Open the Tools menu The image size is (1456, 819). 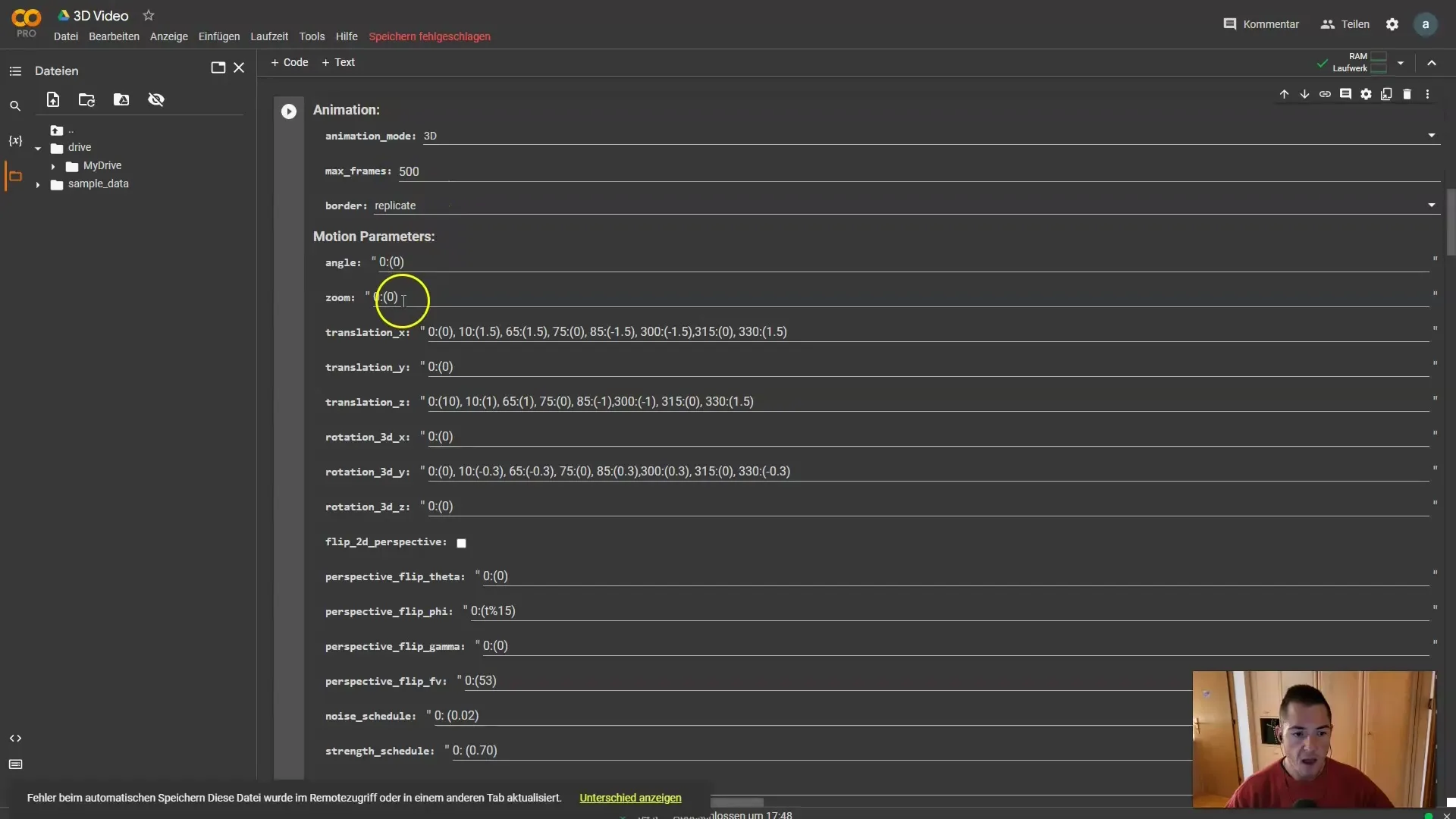312,36
